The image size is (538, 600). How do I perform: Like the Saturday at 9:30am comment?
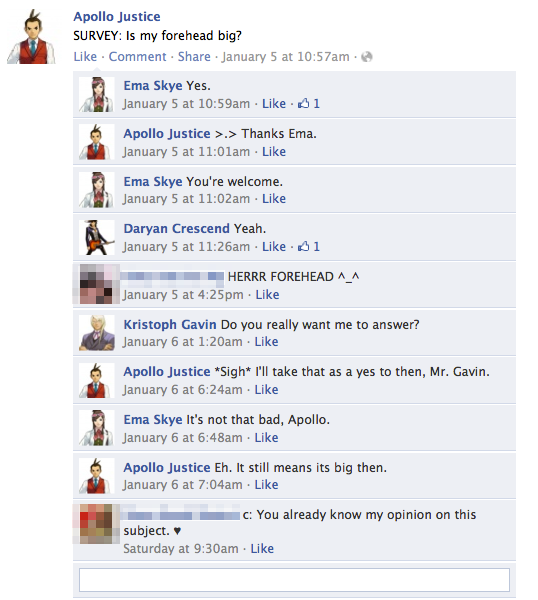pyautogui.click(x=262, y=548)
